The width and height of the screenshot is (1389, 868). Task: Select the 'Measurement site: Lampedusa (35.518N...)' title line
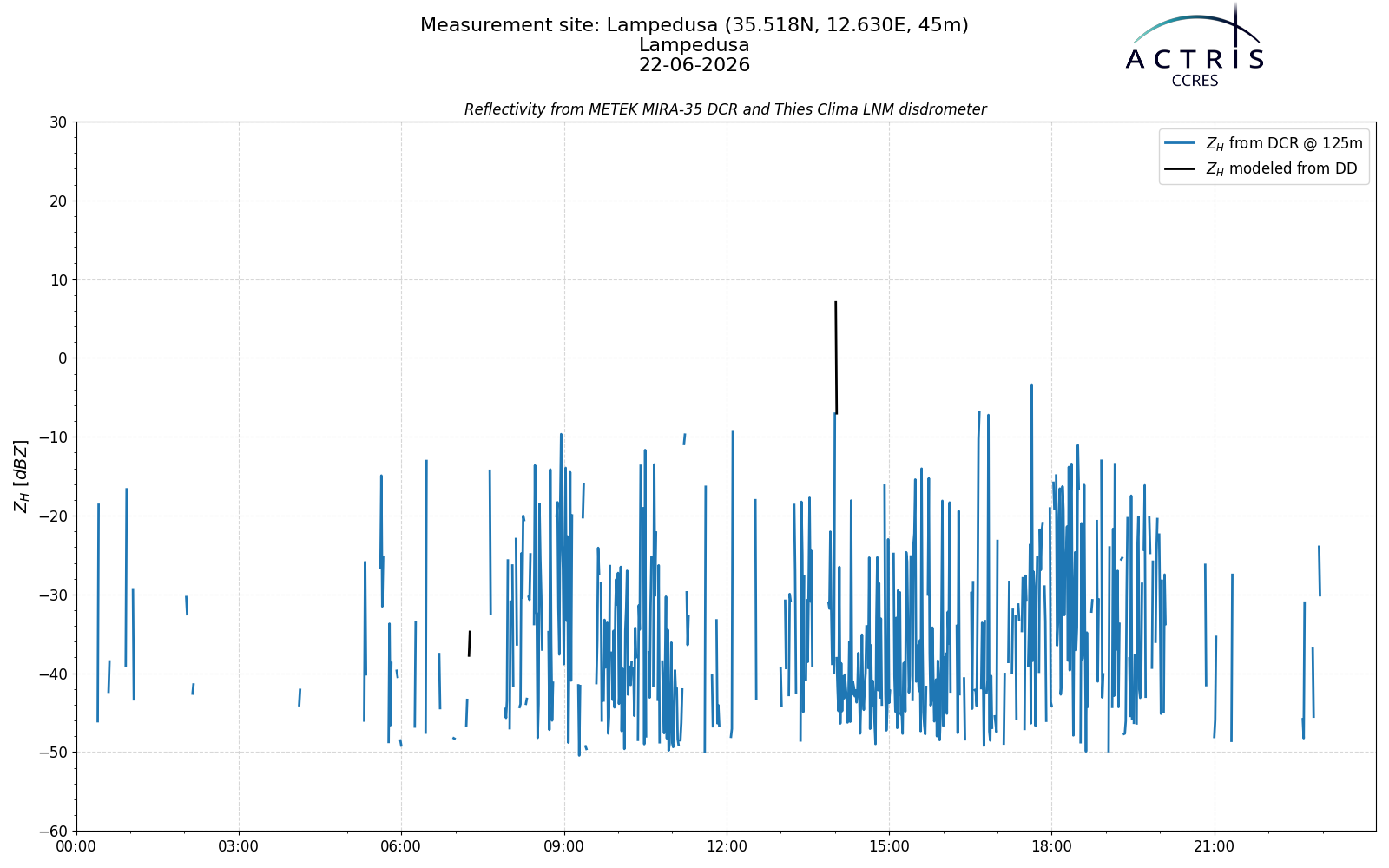click(x=694, y=26)
